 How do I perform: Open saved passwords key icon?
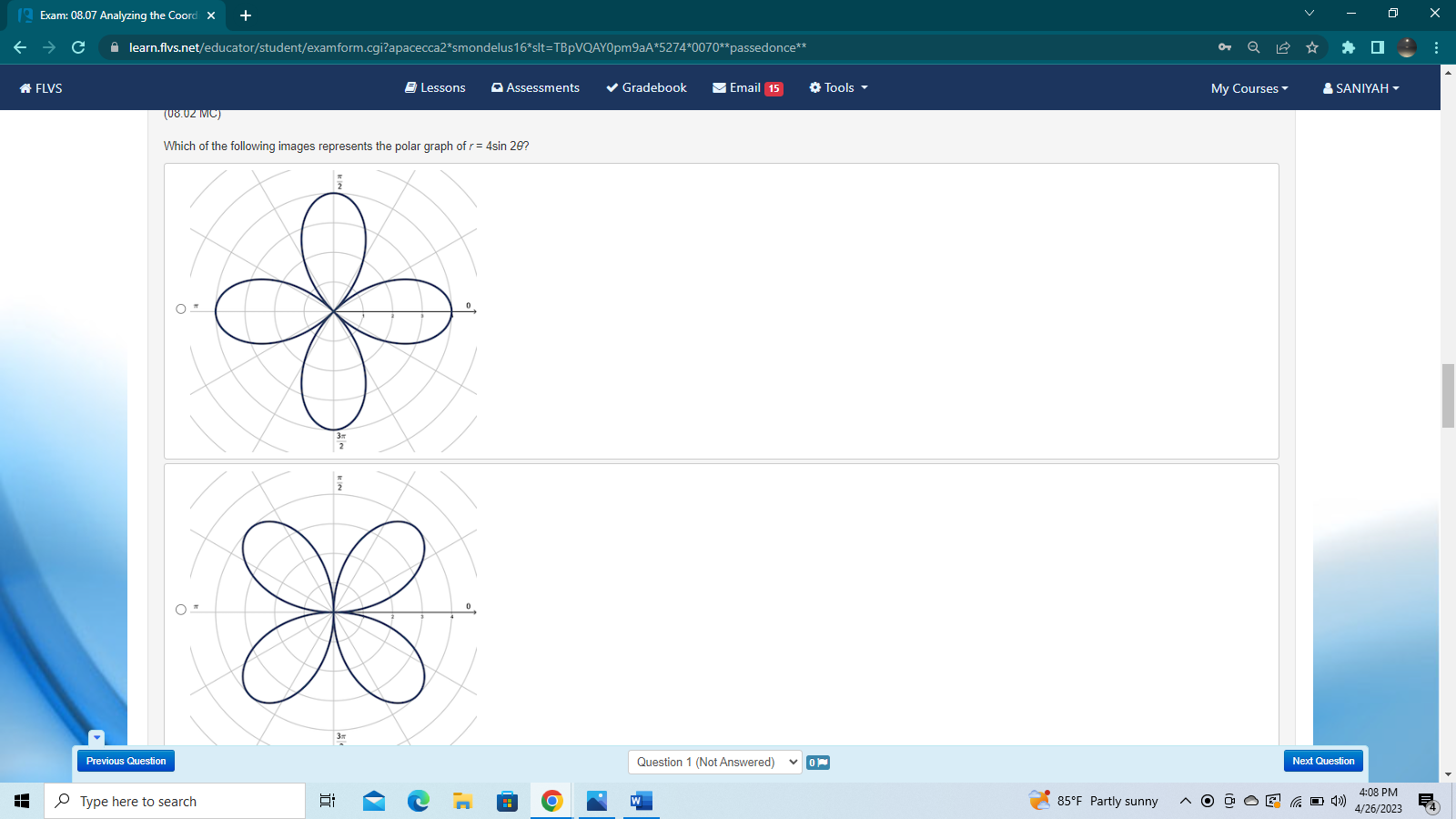(1225, 47)
